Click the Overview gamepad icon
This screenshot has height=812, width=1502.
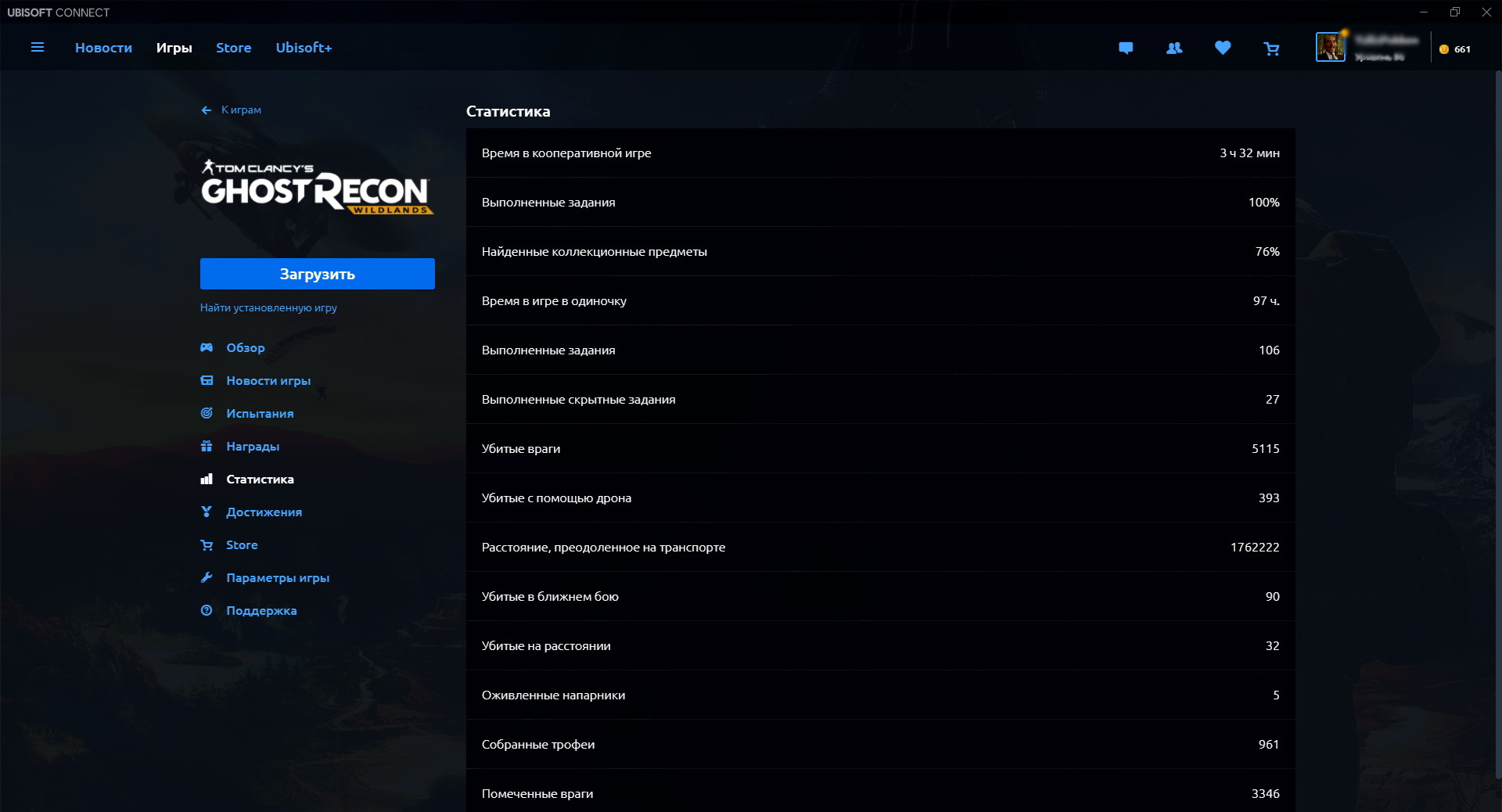click(x=207, y=347)
